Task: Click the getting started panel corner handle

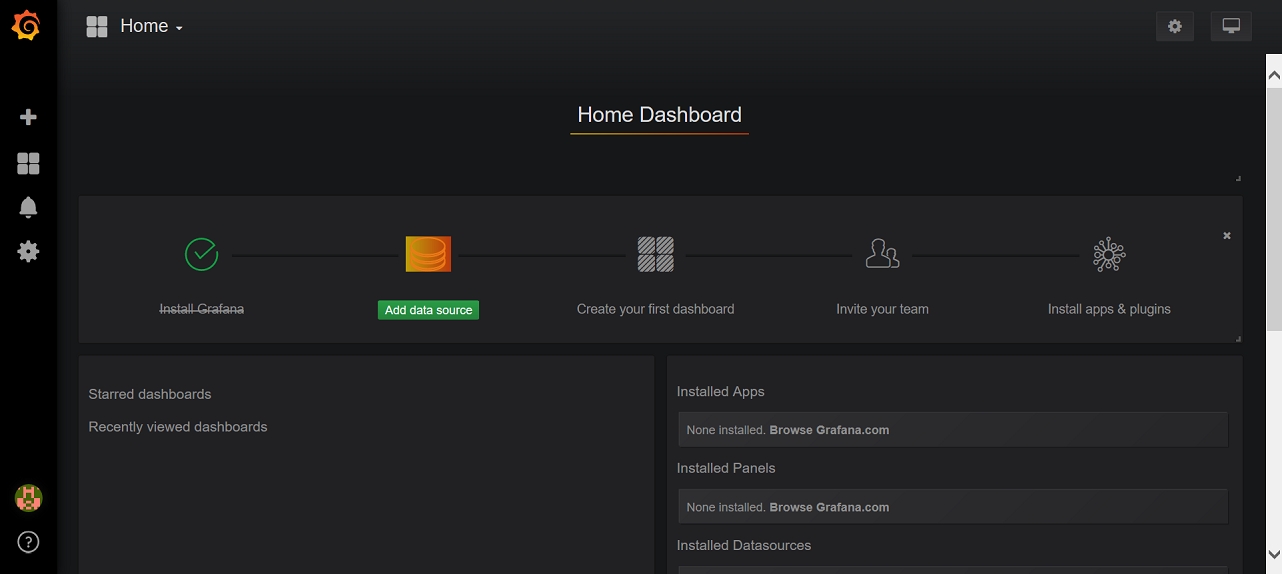Action: [1238, 338]
